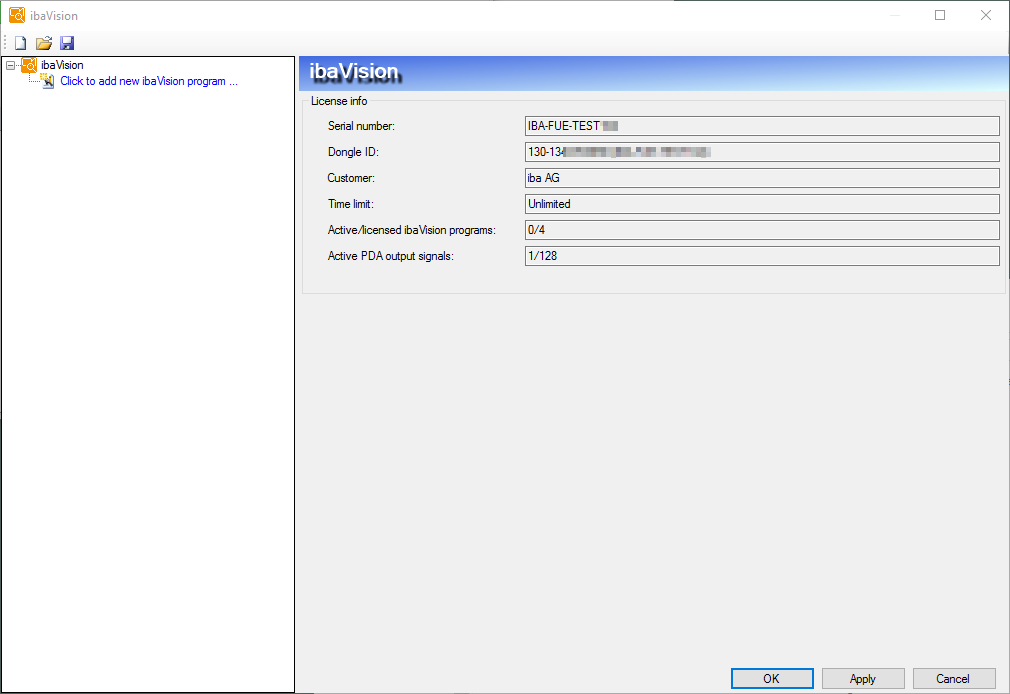Collapse the ibaVision tree root node
Image resolution: width=1010 pixels, height=694 pixels.
(10, 65)
